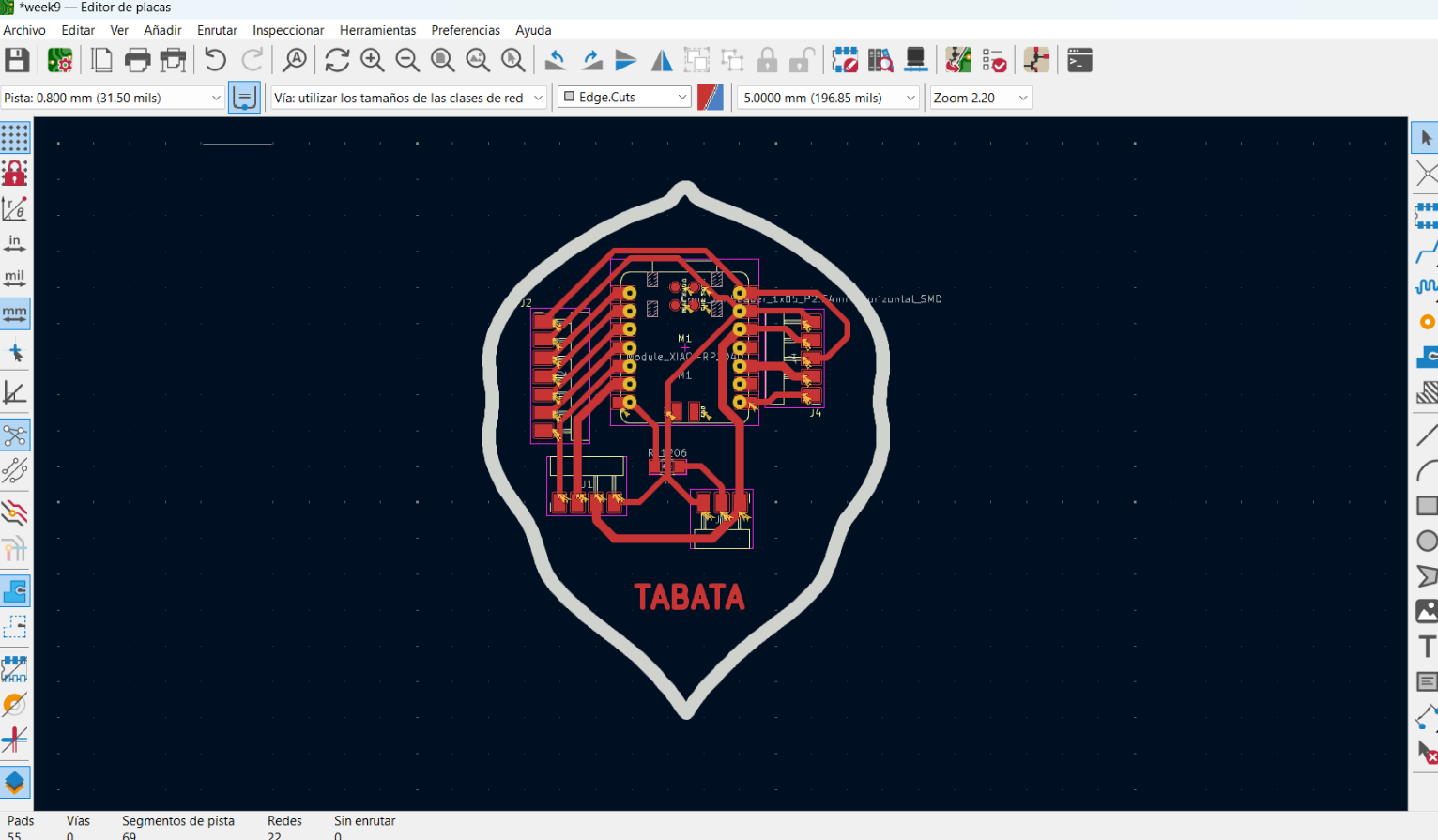Choose the delete items tool

click(x=1426, y=753)
